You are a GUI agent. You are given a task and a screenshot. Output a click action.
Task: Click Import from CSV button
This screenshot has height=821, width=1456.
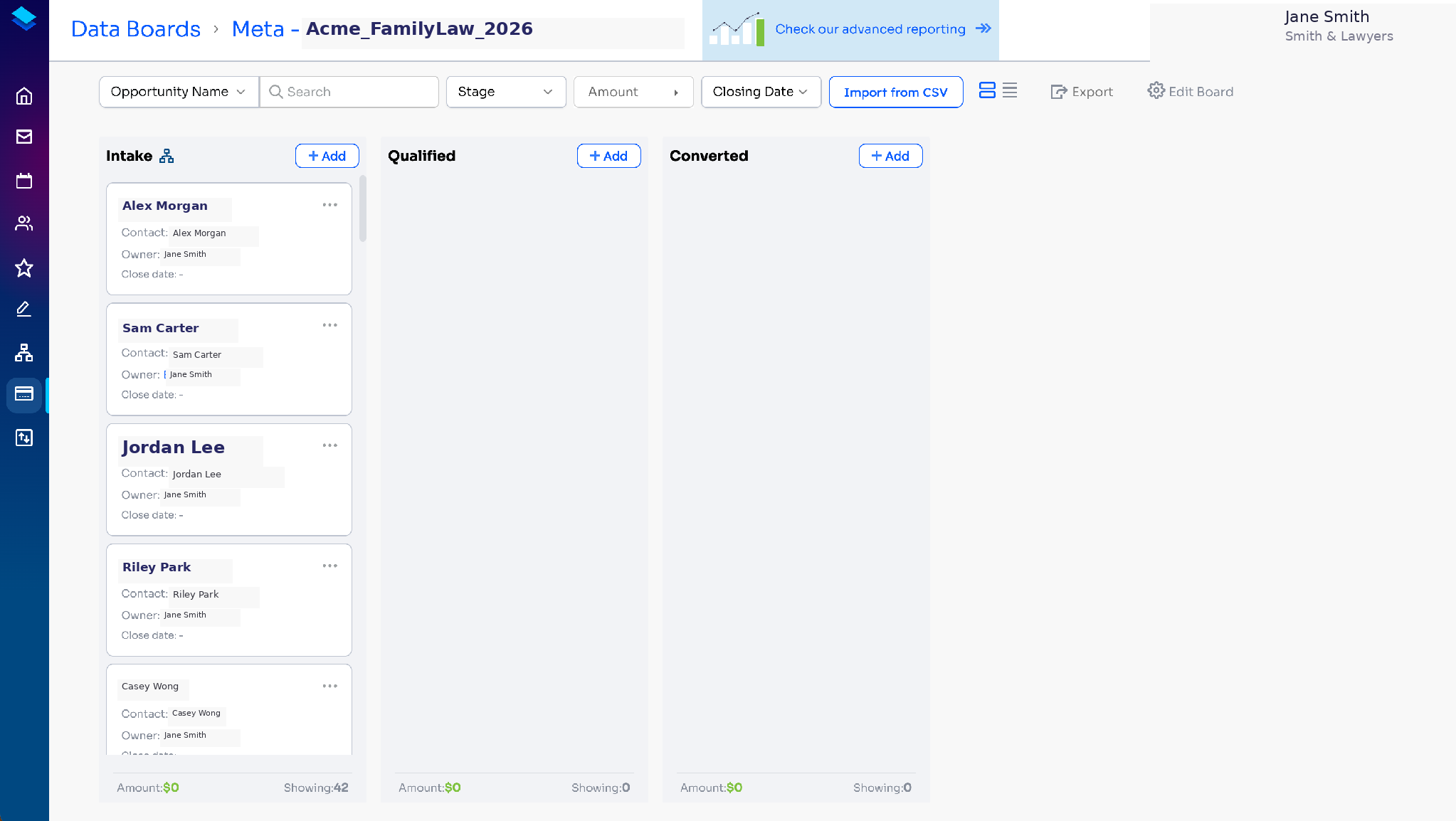(x=895, y=92)
